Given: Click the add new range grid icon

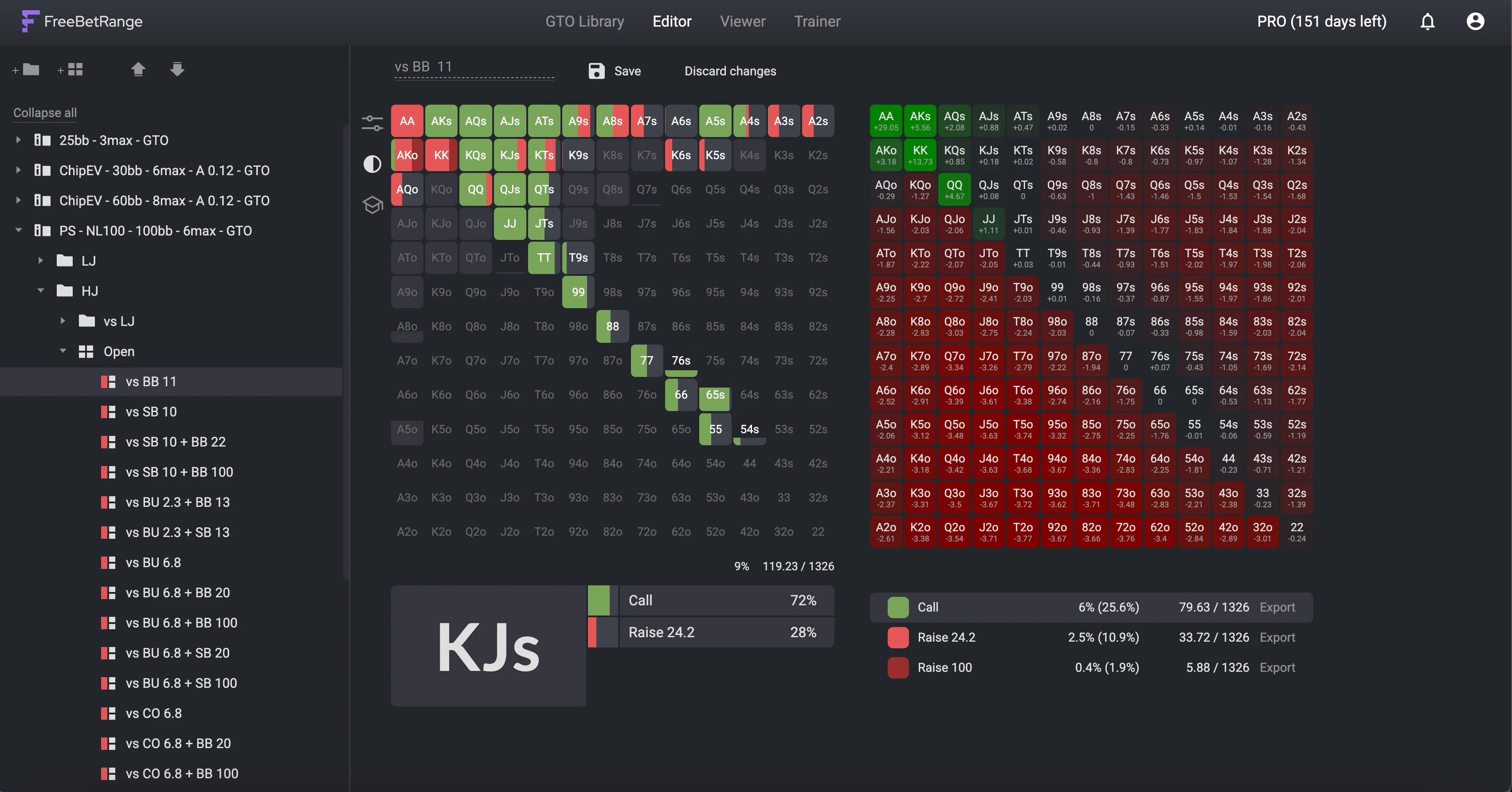Looking at the screenshot, I should pyautogui.click(x=71, y=70).
